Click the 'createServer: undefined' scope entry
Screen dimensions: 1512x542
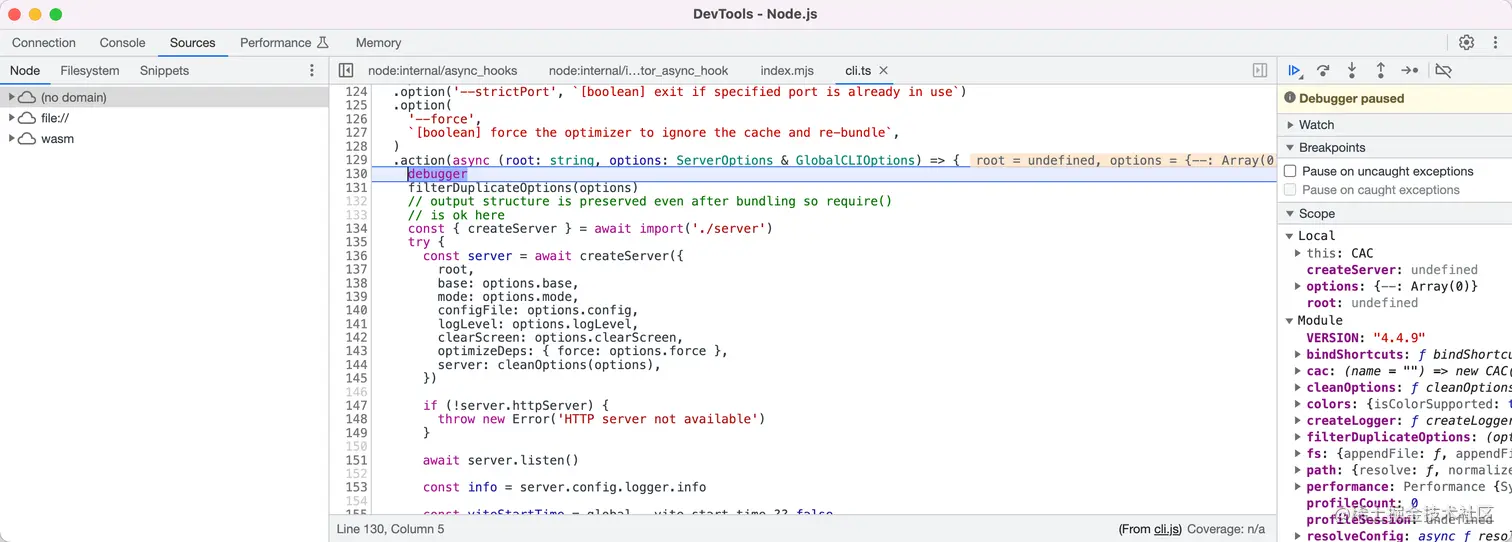click(1392, 270)
